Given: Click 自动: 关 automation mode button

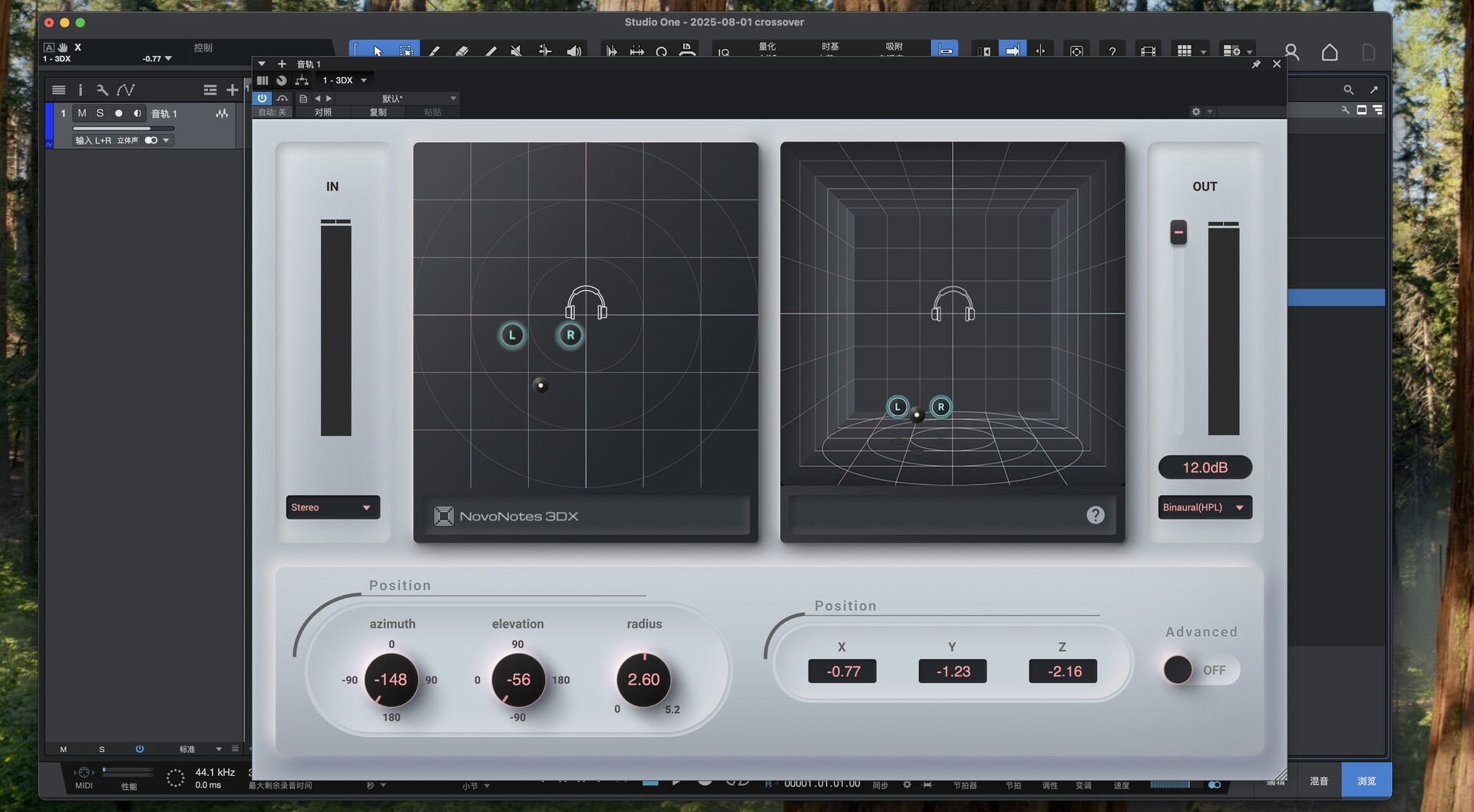Looking at the screenshot, I should 272,112.
